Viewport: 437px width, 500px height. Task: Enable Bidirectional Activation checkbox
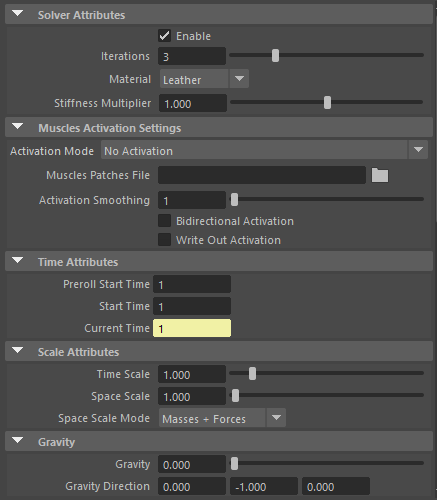[x=164, y=221]
